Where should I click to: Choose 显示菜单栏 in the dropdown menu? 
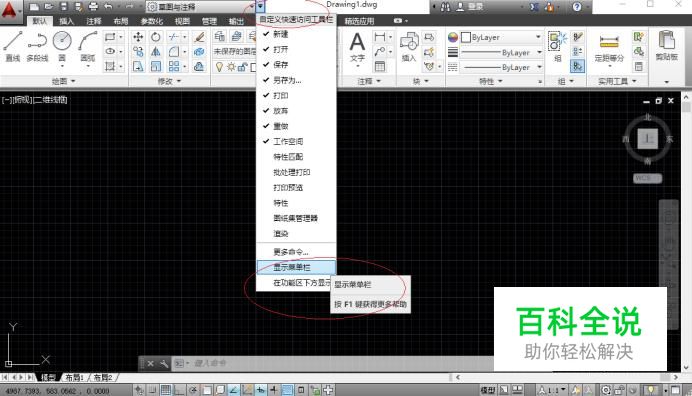(296, 267)
